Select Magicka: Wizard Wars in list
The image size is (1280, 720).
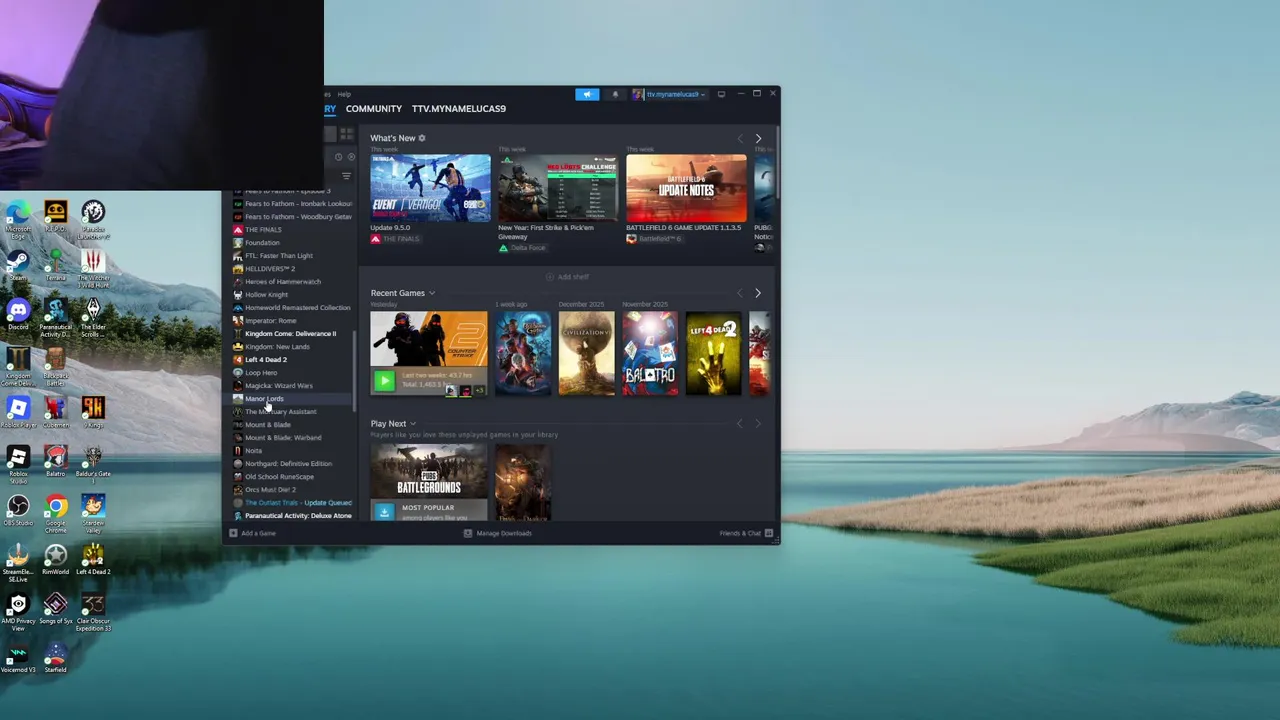point(294,386)
